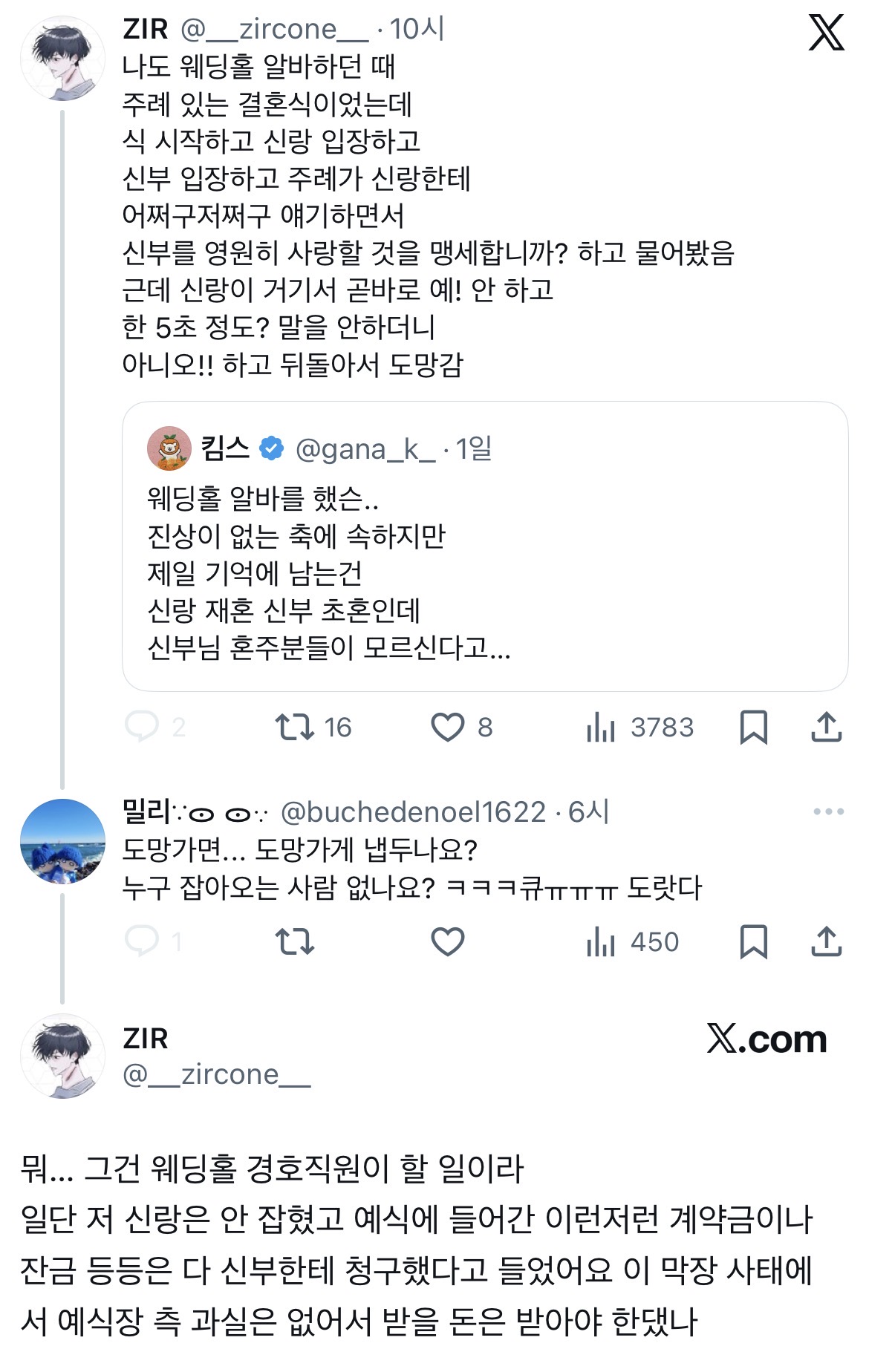Like 밀리's reply
This screenshot has height=1372, width=869.
(x=448, y=941)
